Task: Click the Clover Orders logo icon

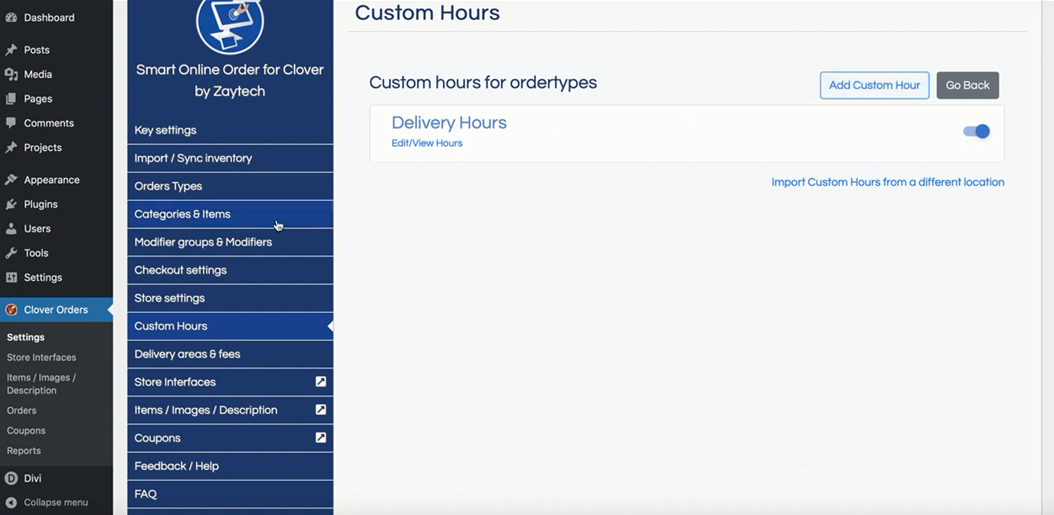Action: point(11,310)
